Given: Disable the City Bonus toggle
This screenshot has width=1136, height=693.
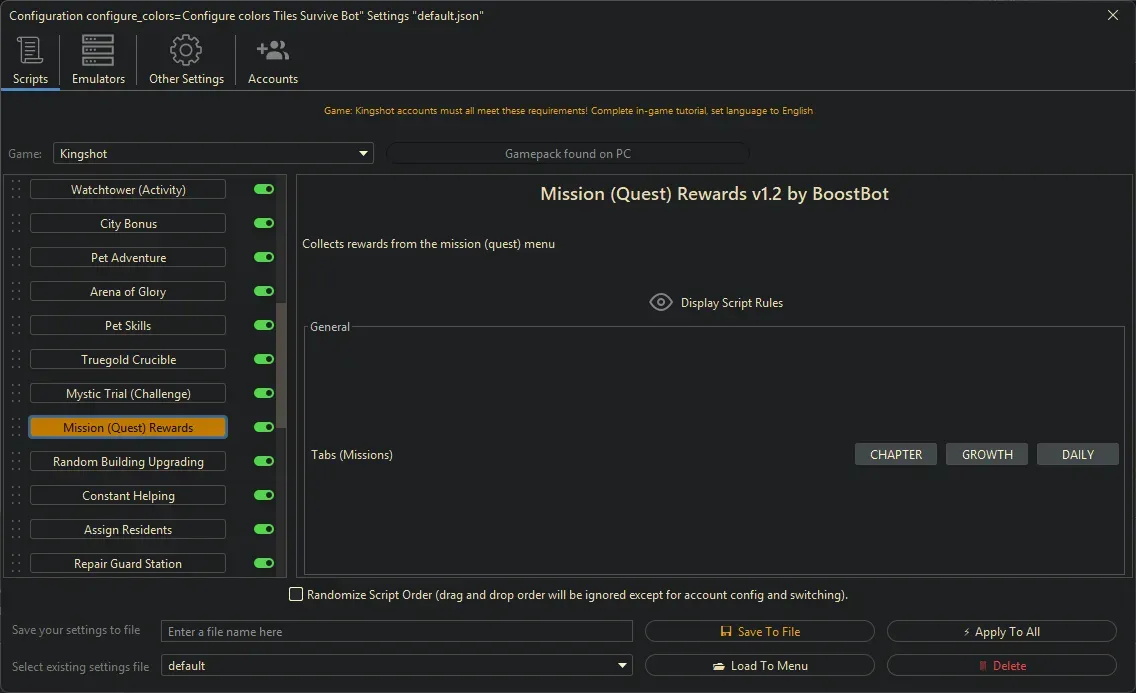Looking at the screenshot, I should [x=262, y=222].
